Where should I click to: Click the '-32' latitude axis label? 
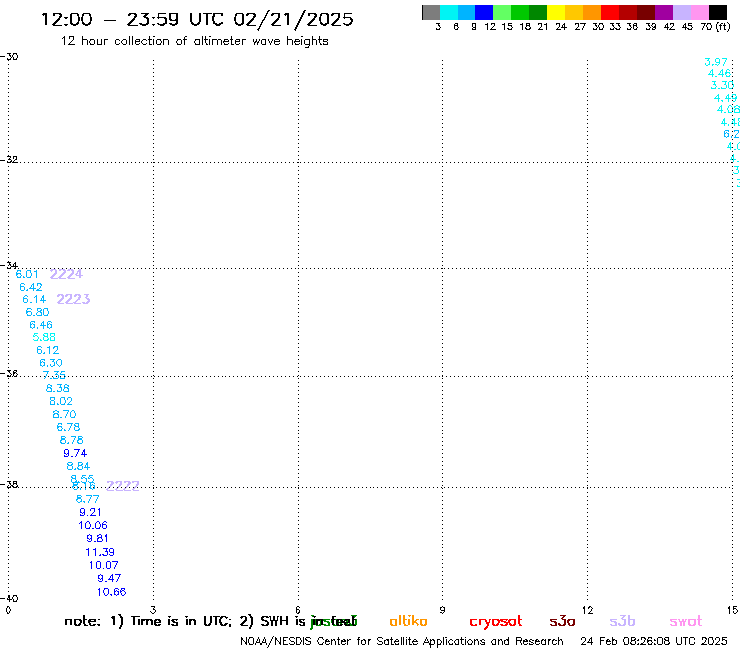pos(10,160)
